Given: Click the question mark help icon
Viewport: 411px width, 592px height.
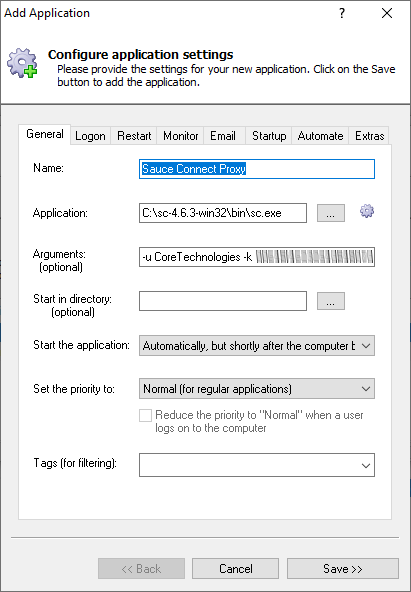Looking at the screenshot, I should tap(342, 14).
